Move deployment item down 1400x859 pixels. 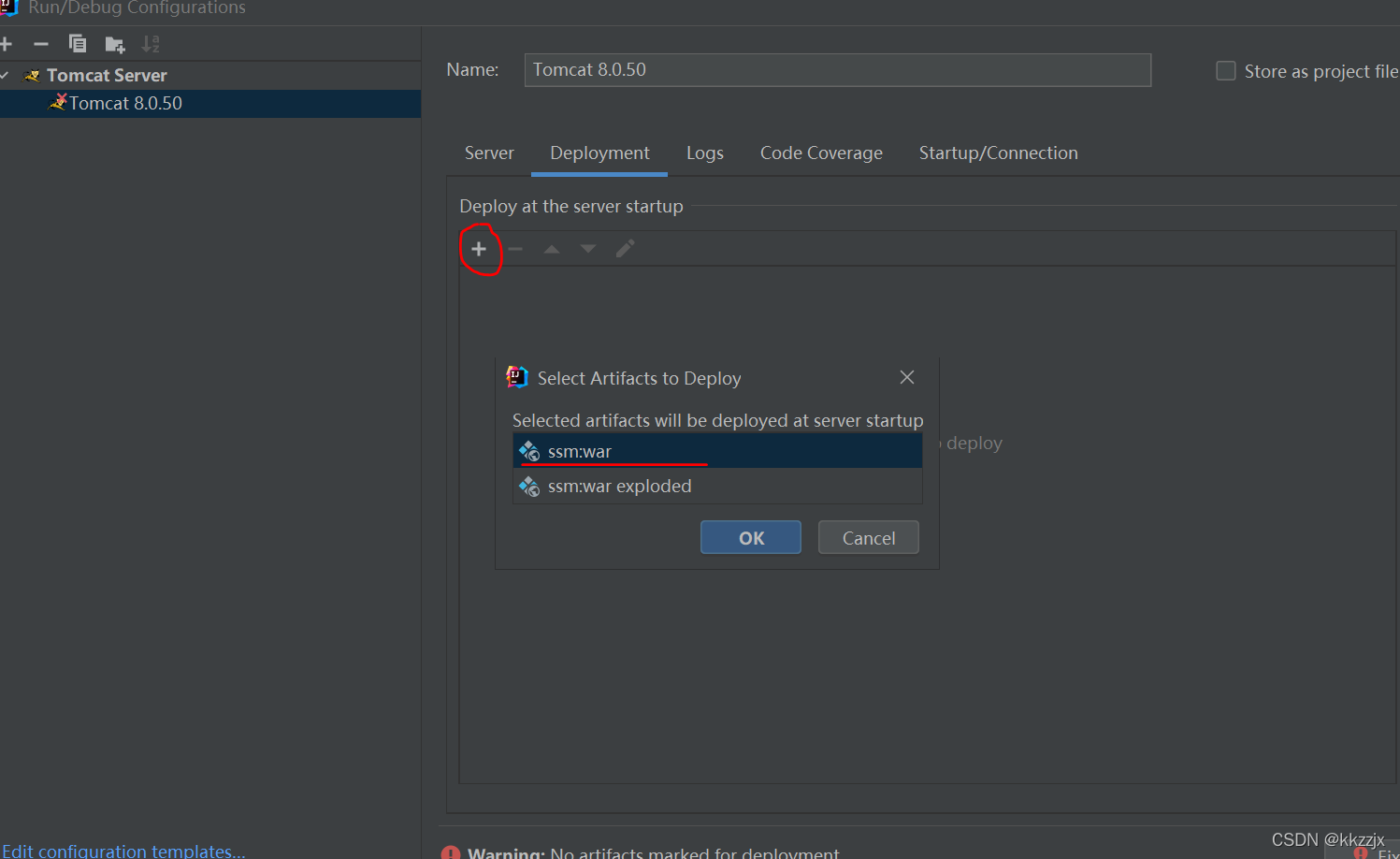coord(588,249)
